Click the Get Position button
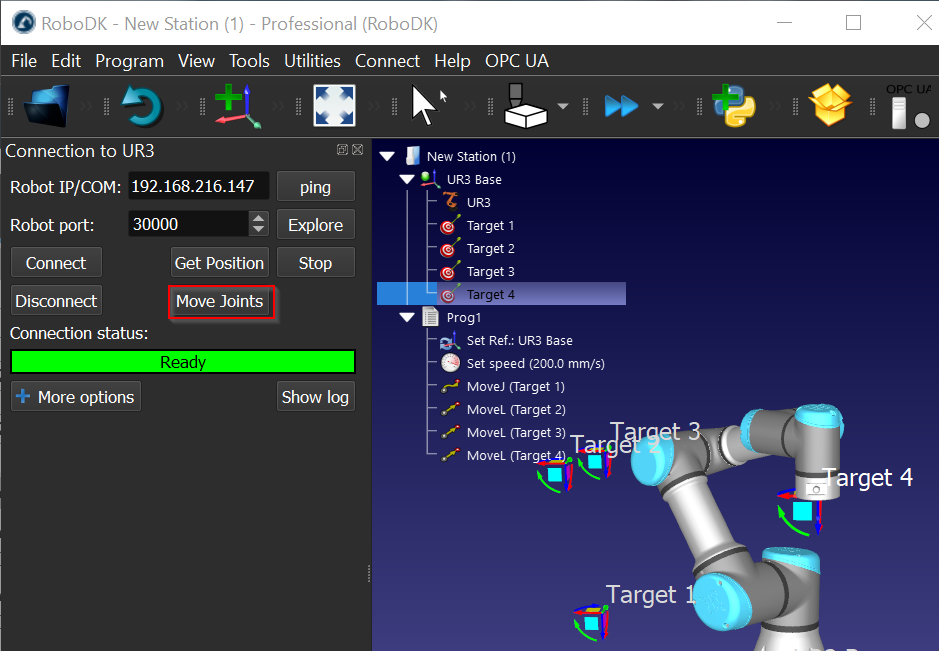939x651 pixels. click(x=220, y=263)
